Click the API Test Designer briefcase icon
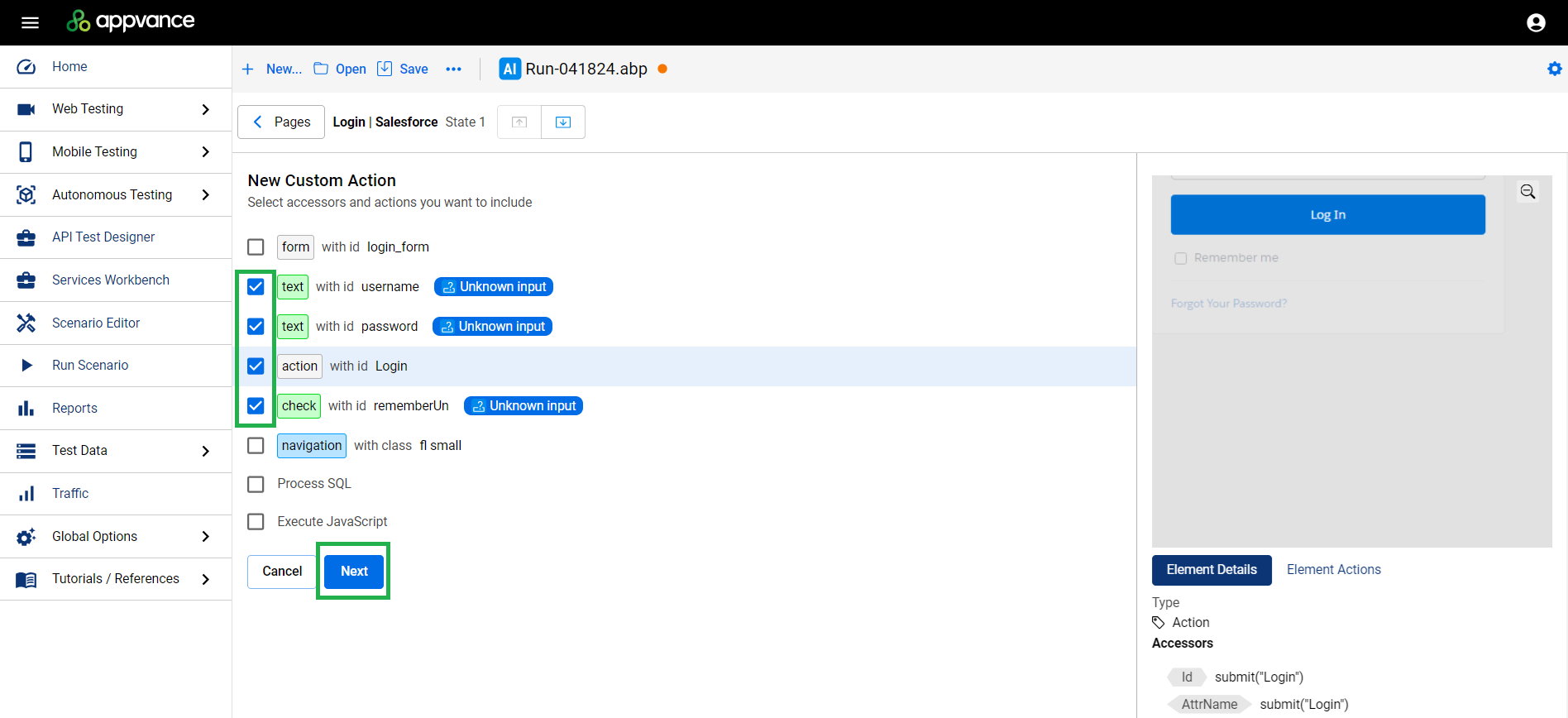1568x718 pixels. click(26, 237)
